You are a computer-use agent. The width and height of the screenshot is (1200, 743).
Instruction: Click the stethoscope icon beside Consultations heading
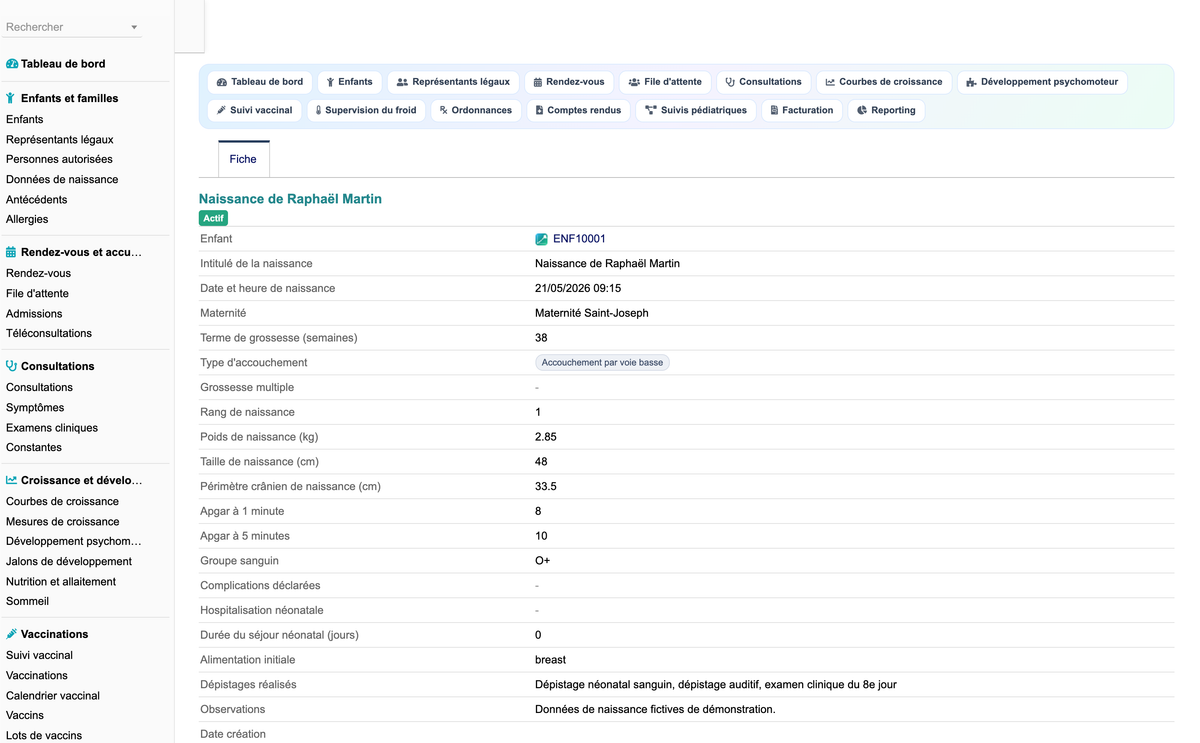pyautogui.click(x=11, y=366)
